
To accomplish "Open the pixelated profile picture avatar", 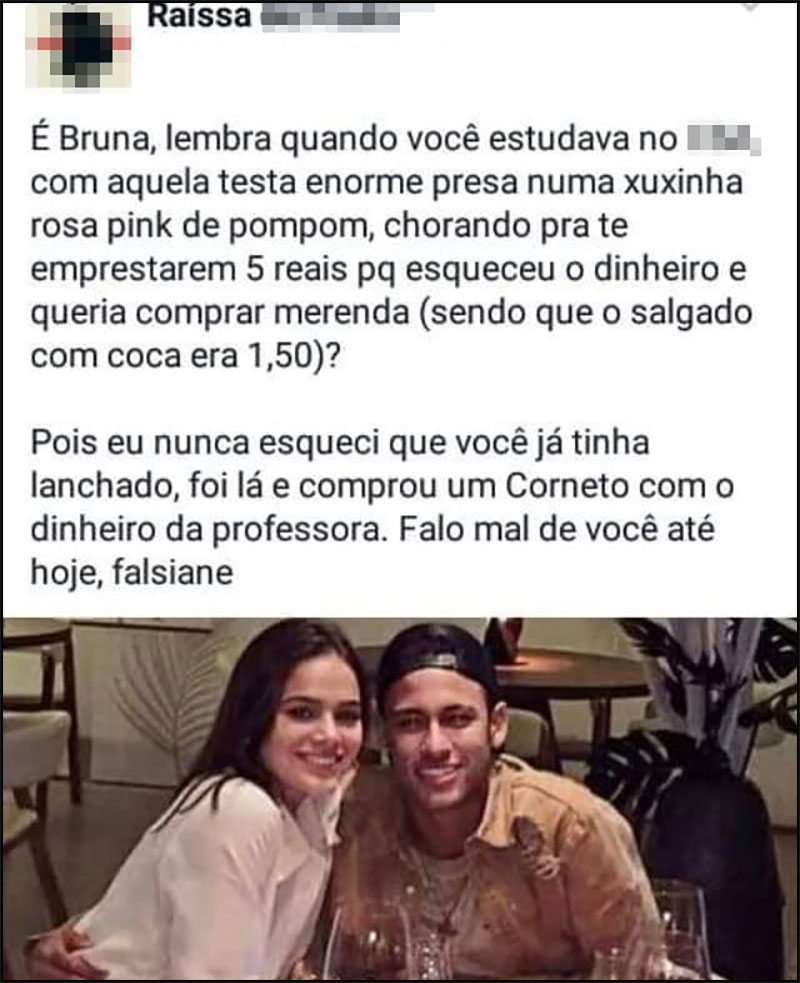I will (78, 44).
